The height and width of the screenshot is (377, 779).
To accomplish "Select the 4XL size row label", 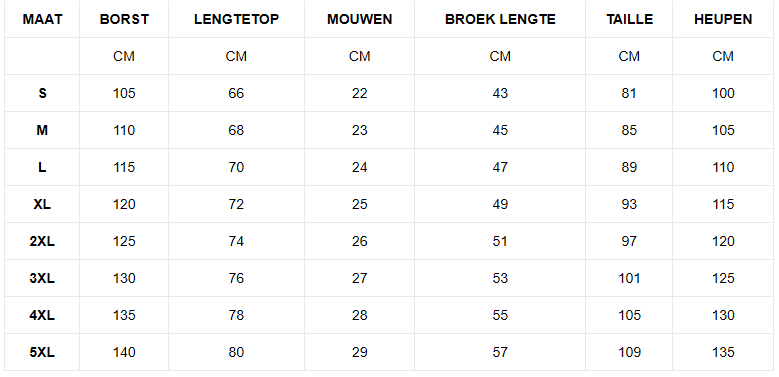I will pyautogui.click(x=42, y=315).
